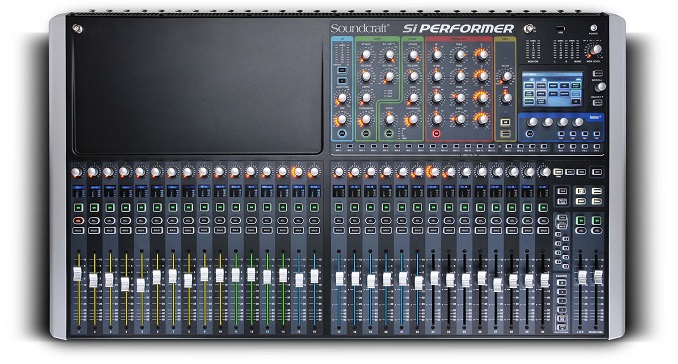Image resolution: width=678 pixels, height=364 pixels.
Task: Click the orange-lit gain encoder above the blue-fader channels
Action: tap(297, 172)
